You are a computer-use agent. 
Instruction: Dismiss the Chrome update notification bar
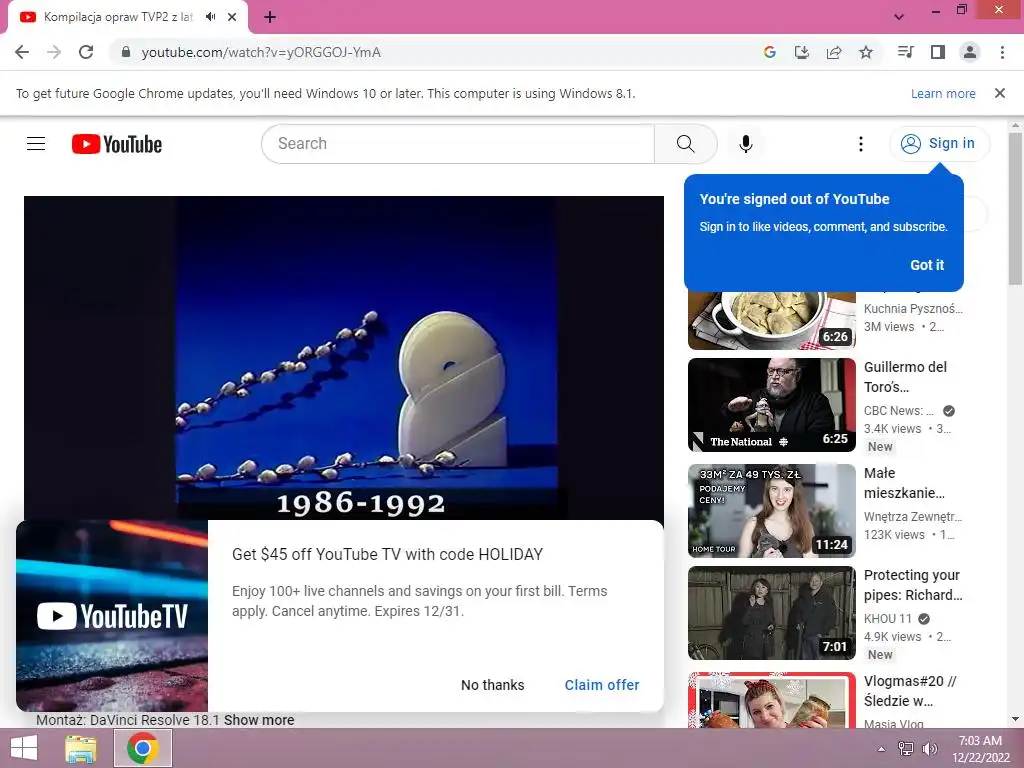(x=1000, y=93)
